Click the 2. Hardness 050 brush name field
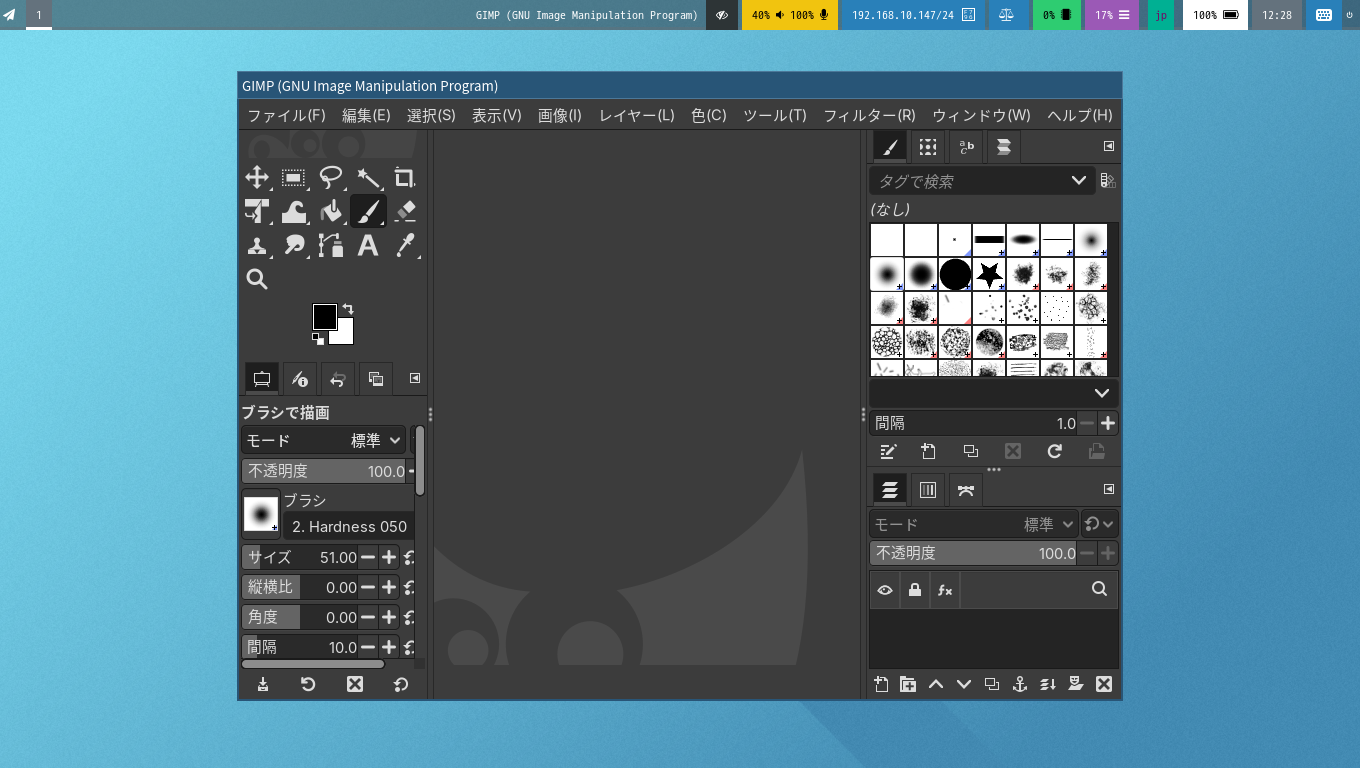This screenshot has height=768, width=1360. point(348,526)
